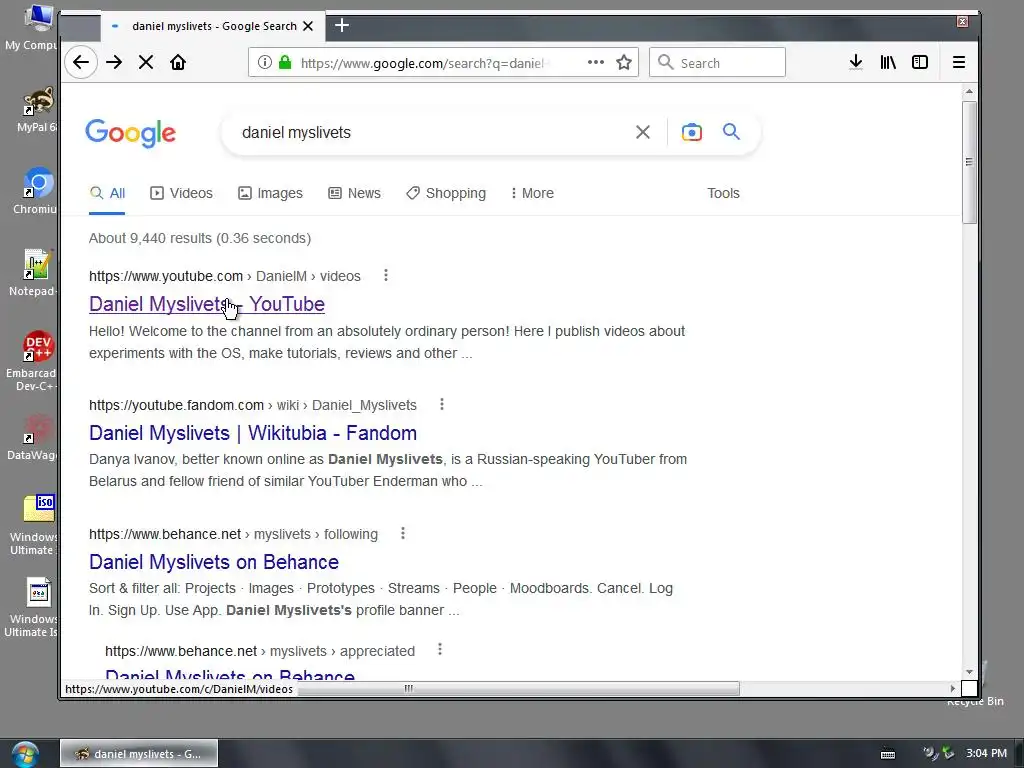Click the taskbar clock showing 3:04 PM
1024x768 pixels.
[986, 753]
